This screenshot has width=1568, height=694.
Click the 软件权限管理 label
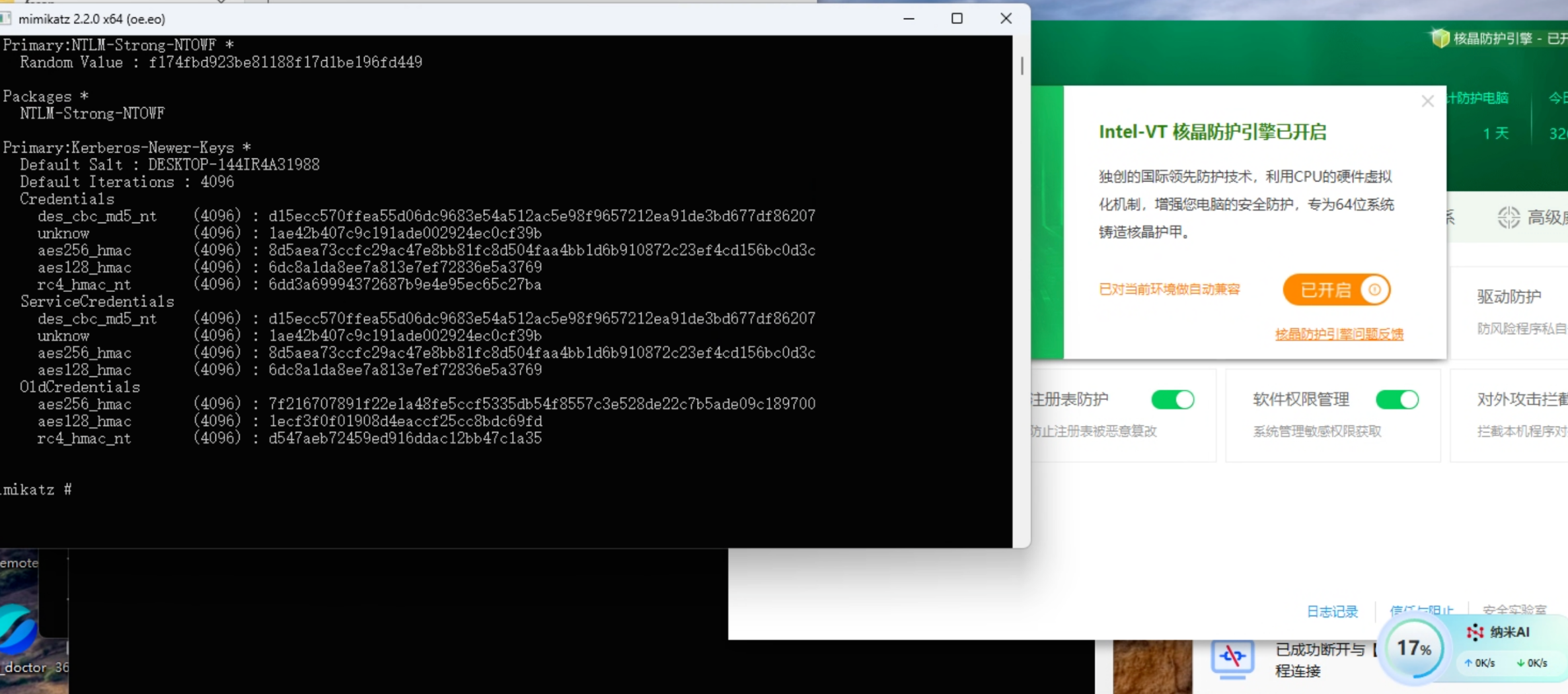pos(1300,399)
